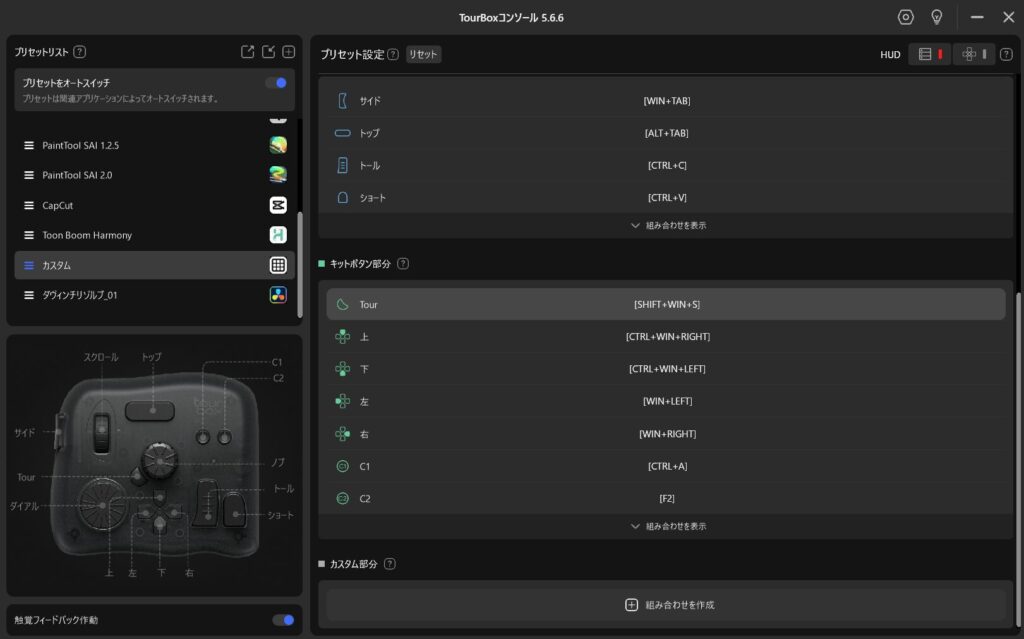Click the Toon Boom Harmony app icon

[x=278, y=235]
